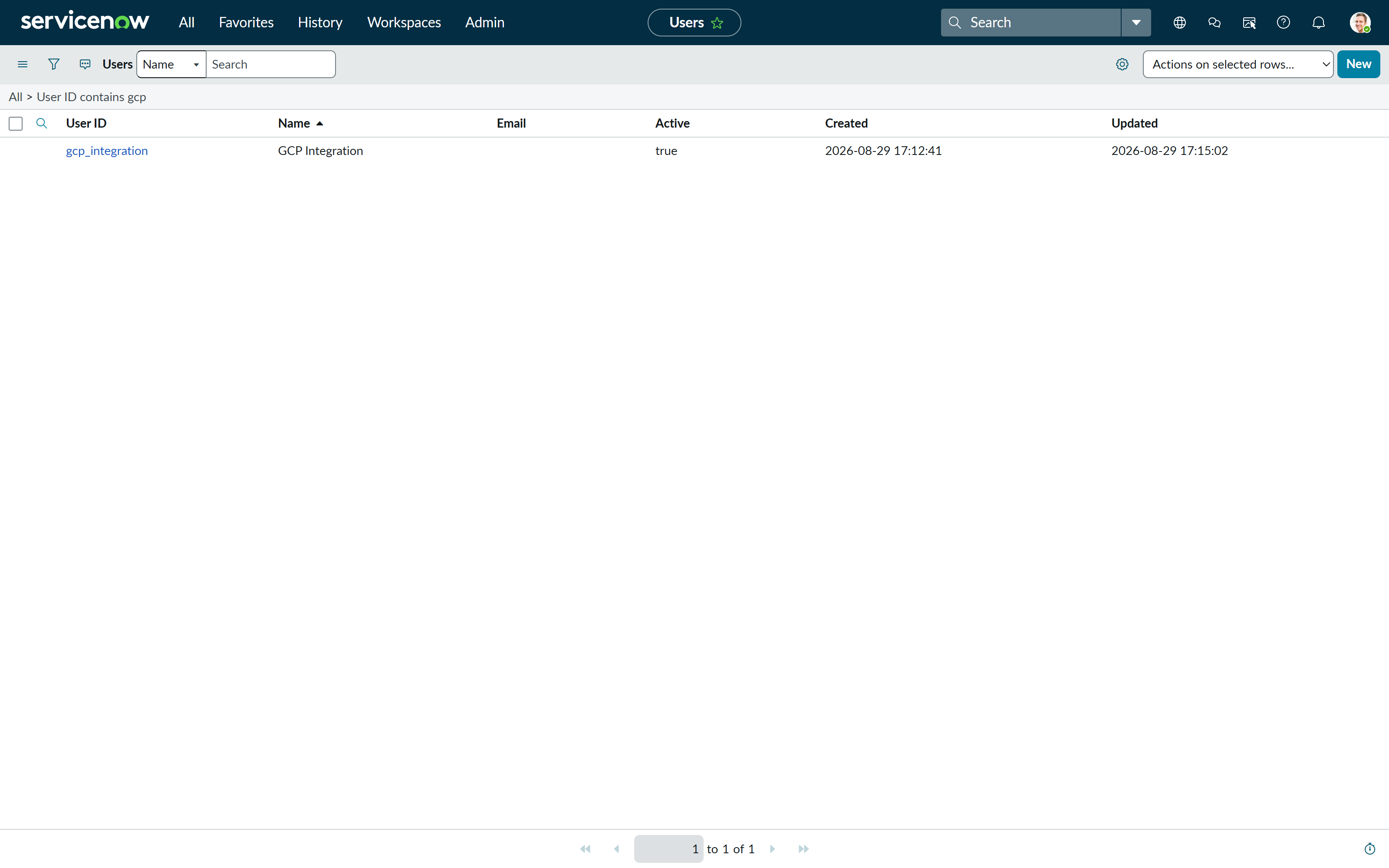Viewport: 1389px width, 868px height.
Task: Open the All menu
Action: point(187,23)
